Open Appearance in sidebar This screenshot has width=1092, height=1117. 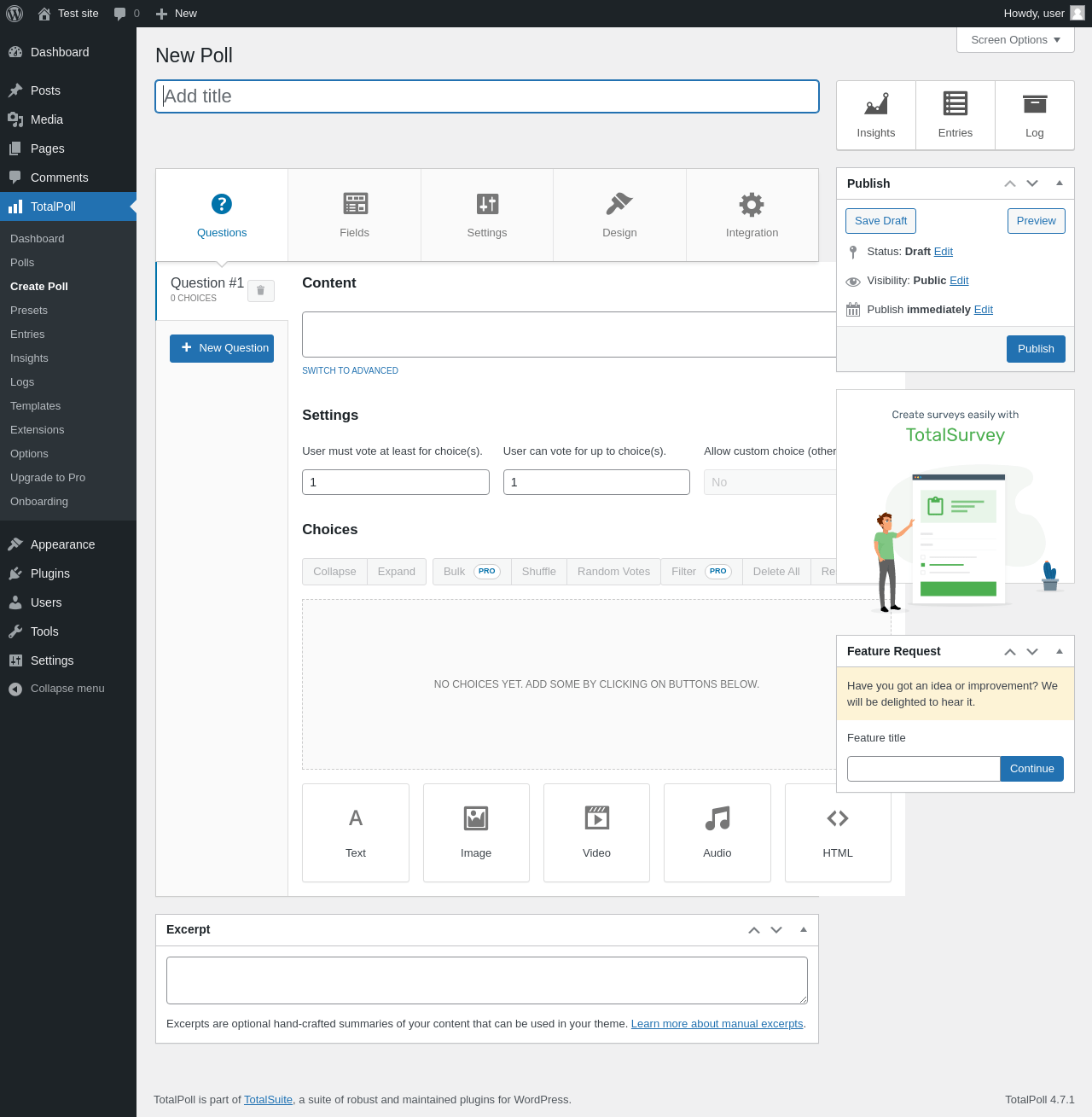68,544
